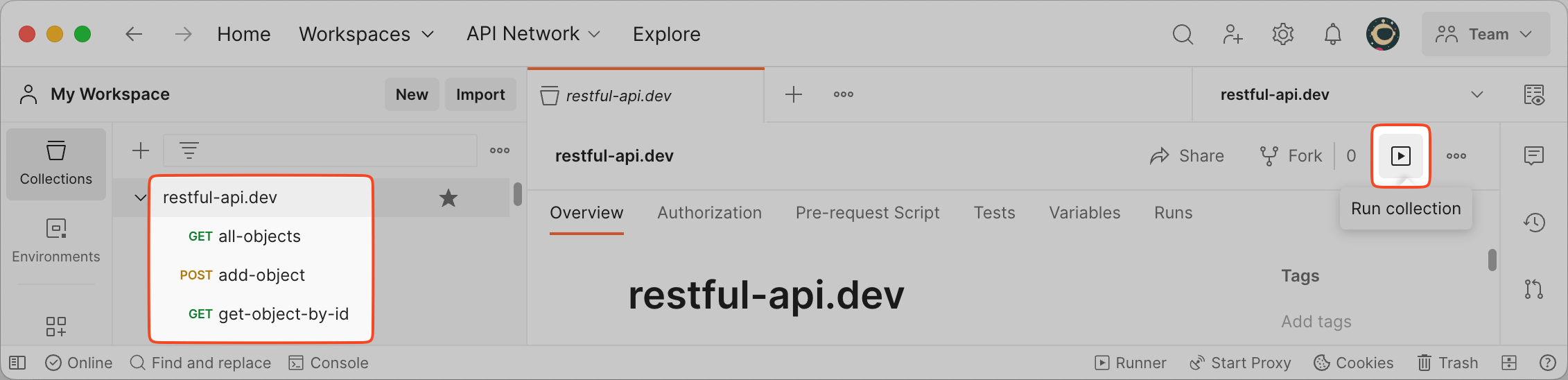Select the Overview tab
The height and width of the screenshot is (380, 1568).
coord(586,213)
